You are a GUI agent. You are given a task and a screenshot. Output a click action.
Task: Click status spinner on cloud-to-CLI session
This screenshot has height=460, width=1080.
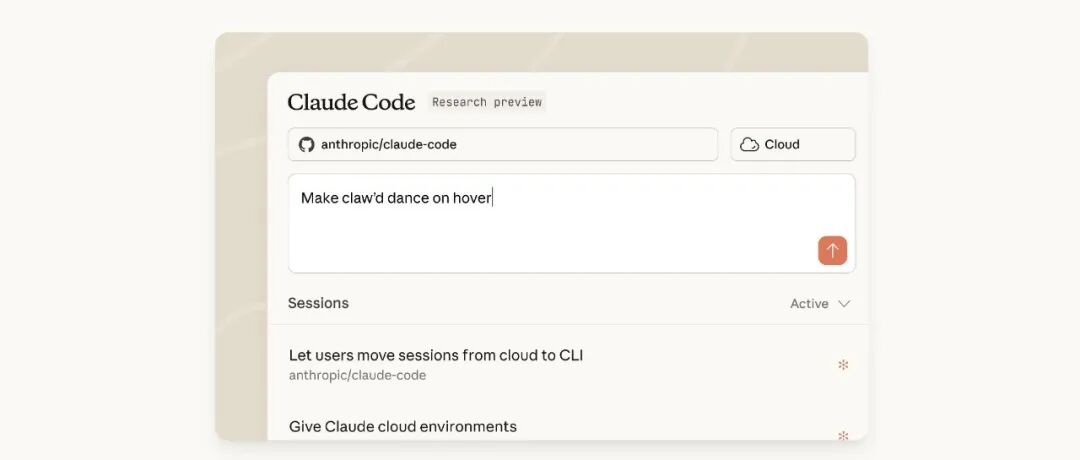click(x=843, y=365)
